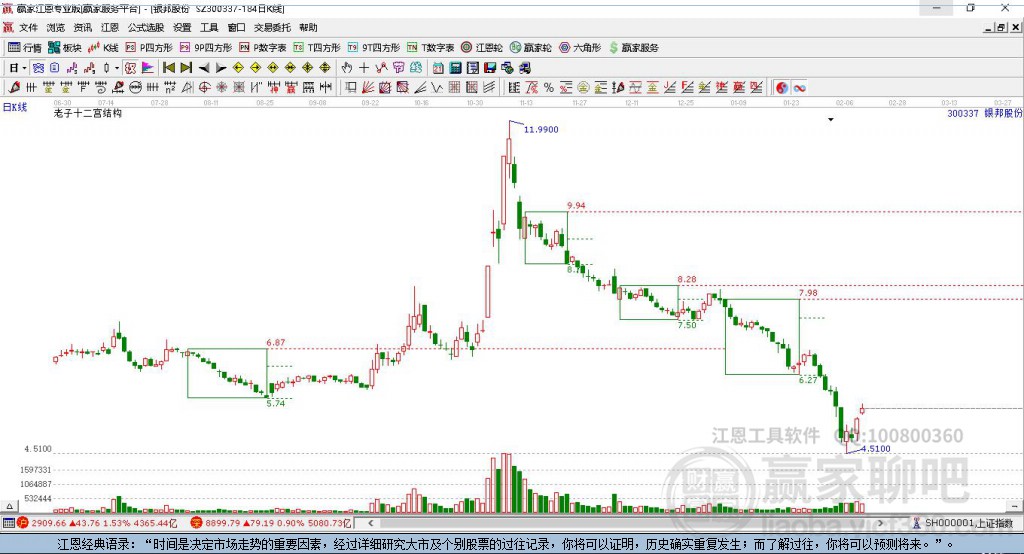
Task: Click the 5.74 low label
Action: pyautogui.click(x=276, y=404)
